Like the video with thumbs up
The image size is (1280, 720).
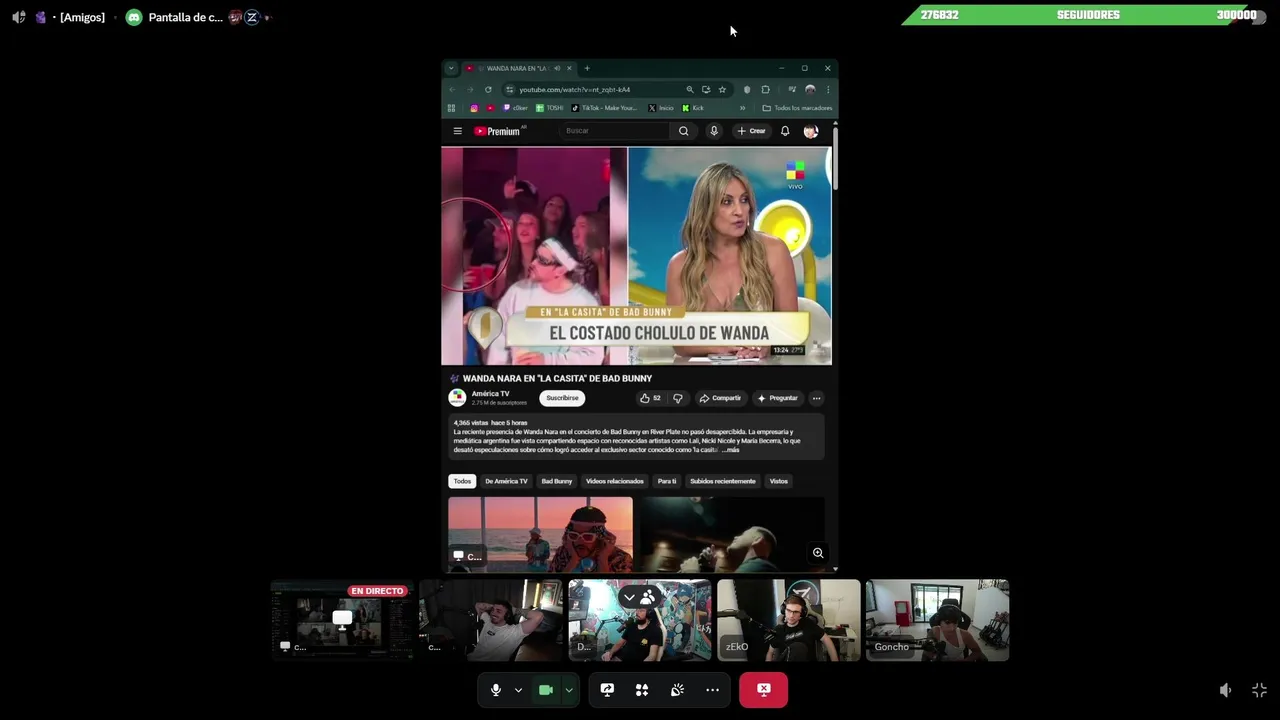click(x=650, y=398)
